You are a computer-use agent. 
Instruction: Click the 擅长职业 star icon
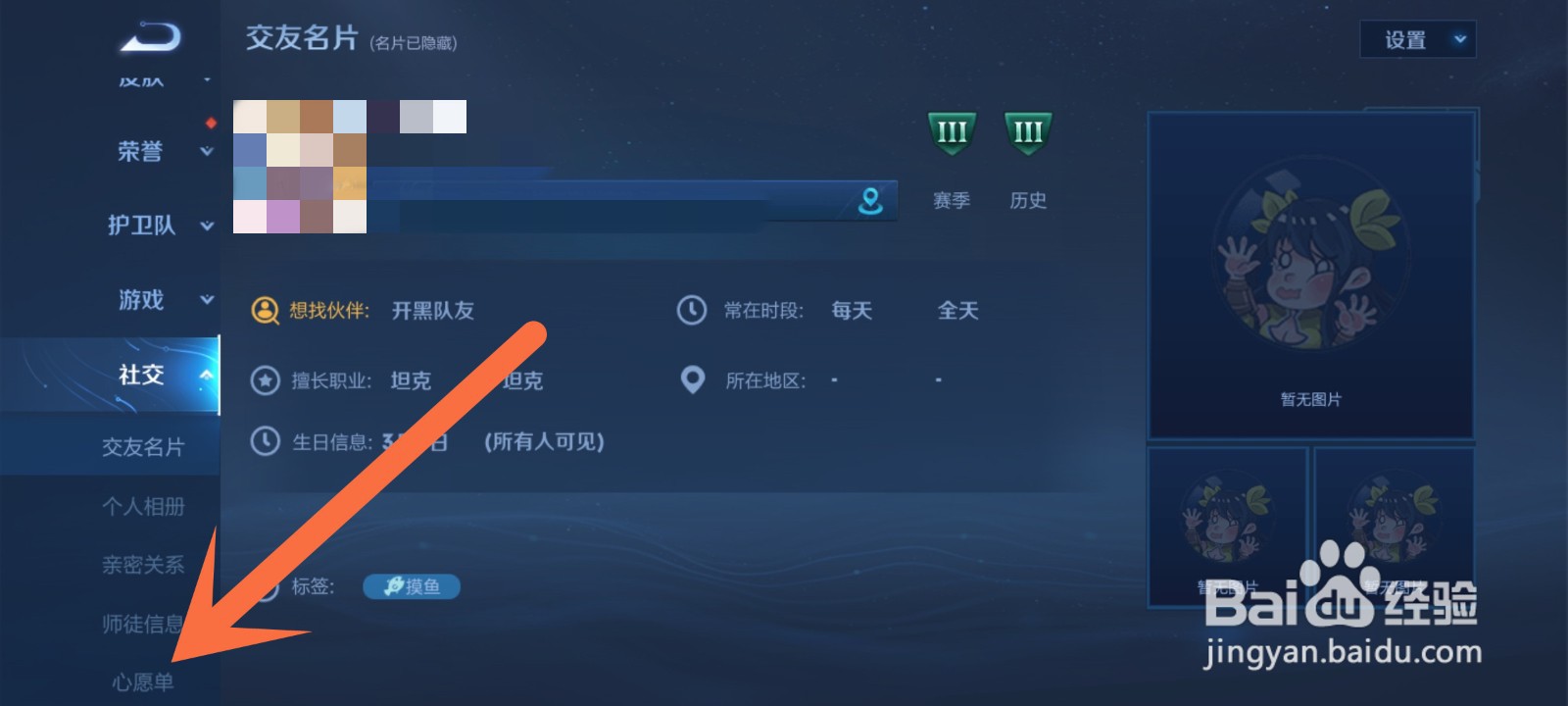(x=266, y=380)
